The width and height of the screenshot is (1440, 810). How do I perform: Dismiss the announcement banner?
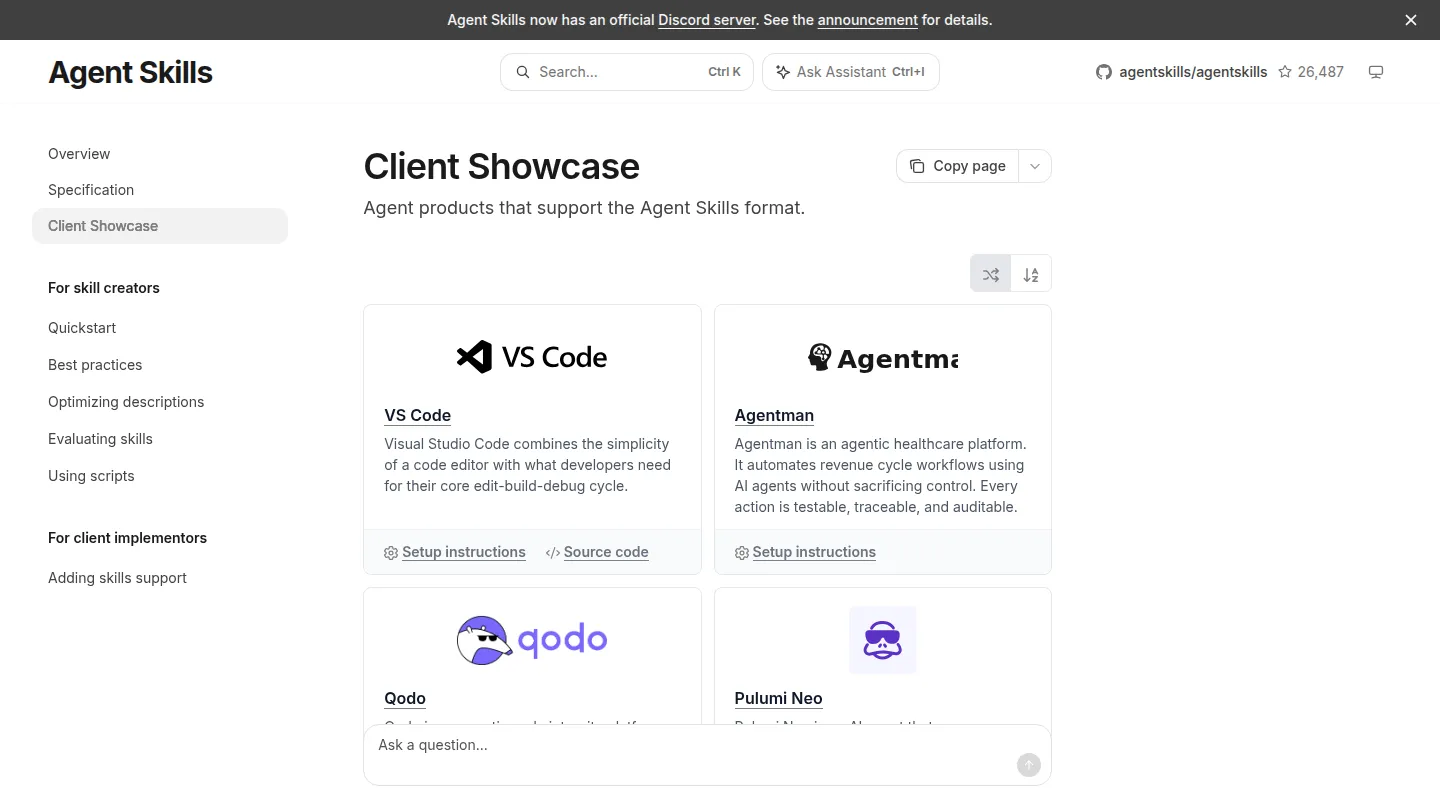[1411, 20]
